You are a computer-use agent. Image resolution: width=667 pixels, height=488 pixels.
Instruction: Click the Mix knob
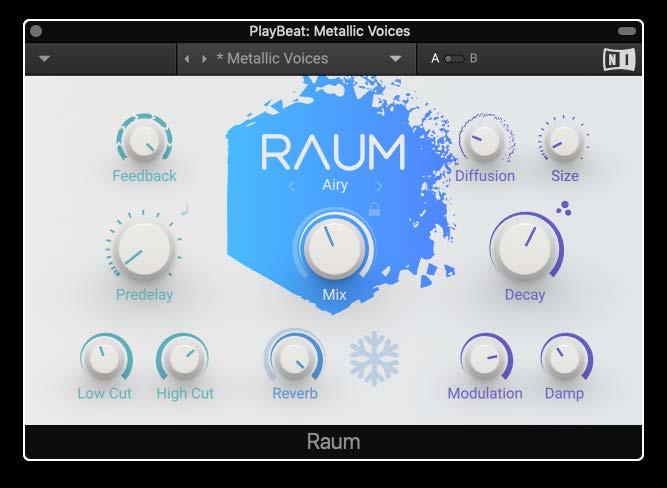pos(334,248)
